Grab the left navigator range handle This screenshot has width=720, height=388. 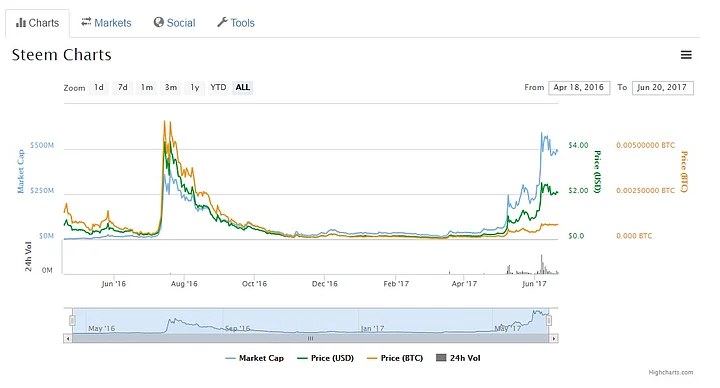pos(73,321)
